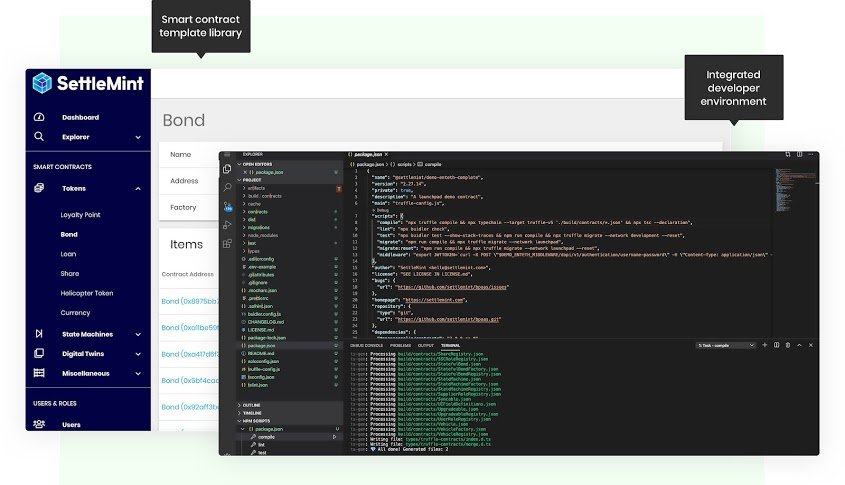Select Bond in Tokens menu
Image resolution: width=845 pixels, height=485 pixels.
click(x=69, y=234)
